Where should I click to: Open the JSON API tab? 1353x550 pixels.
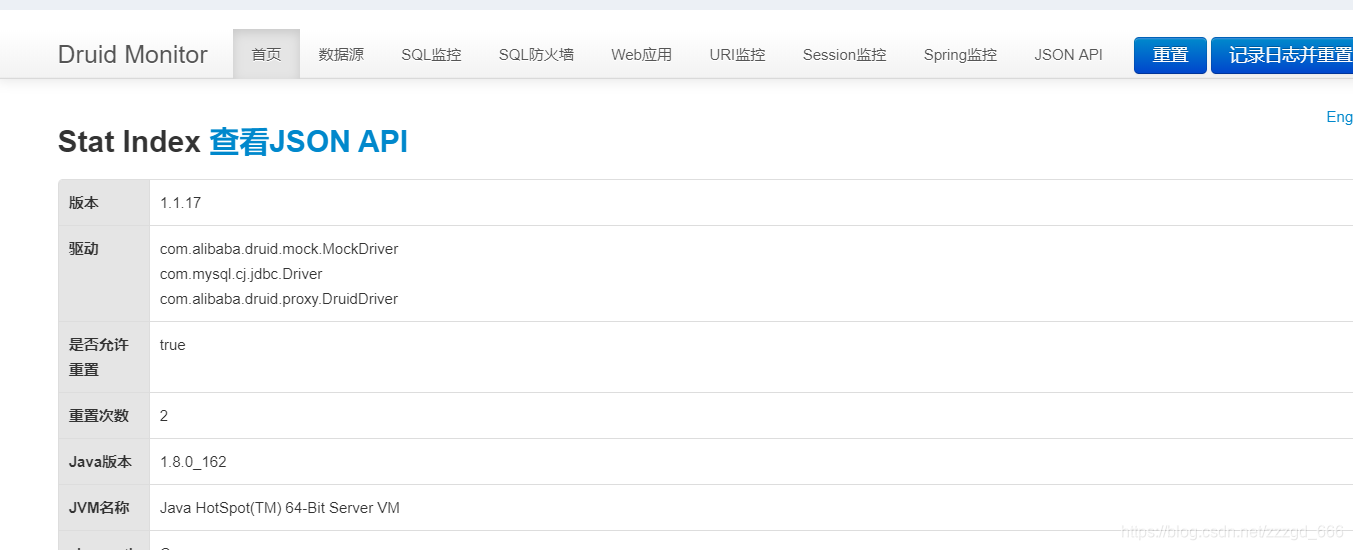point(1068,54)
